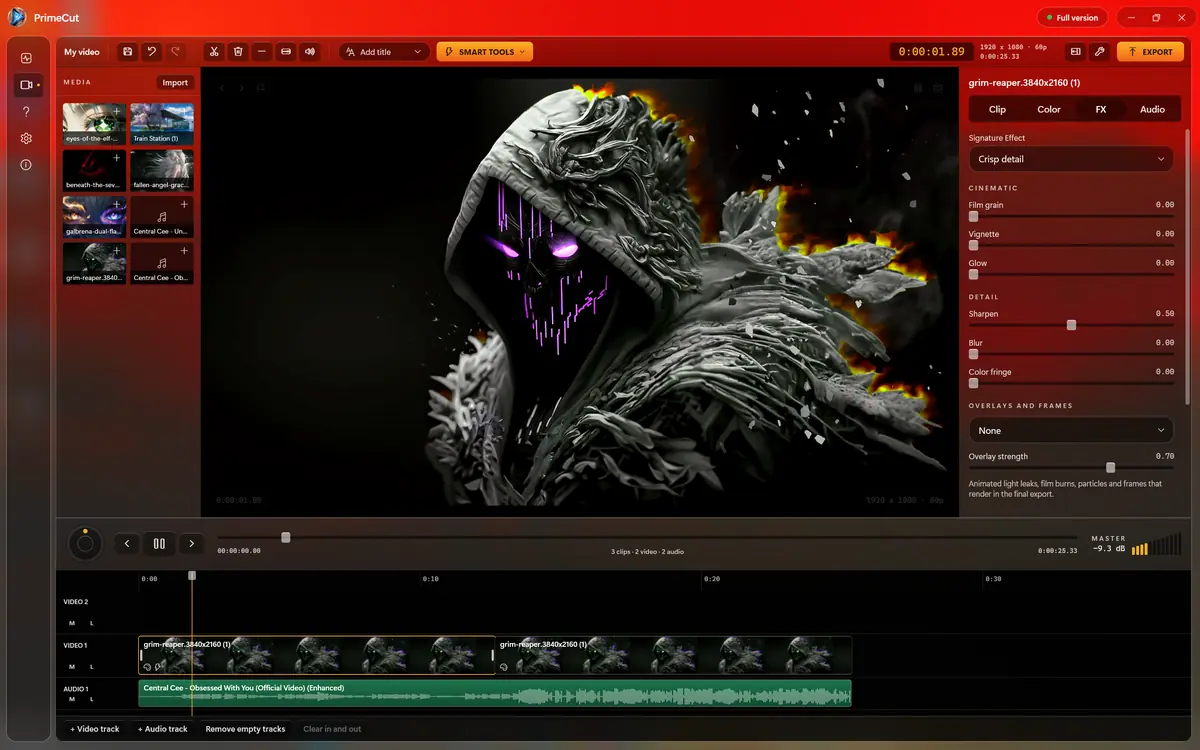1200x750 pixels.
Task: Click the effect badge icon on second grim-reaper clip
Action: click(x=504, y=666)
